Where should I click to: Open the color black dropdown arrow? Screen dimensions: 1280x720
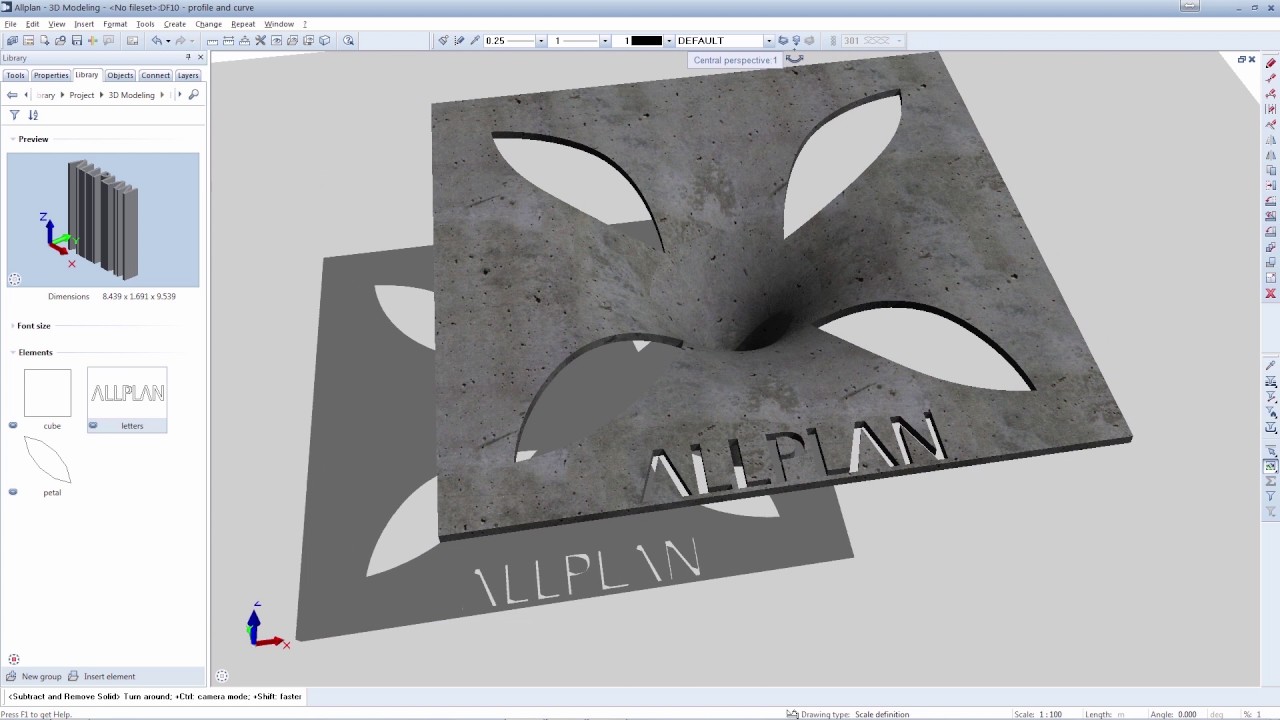tap(668, 41)
